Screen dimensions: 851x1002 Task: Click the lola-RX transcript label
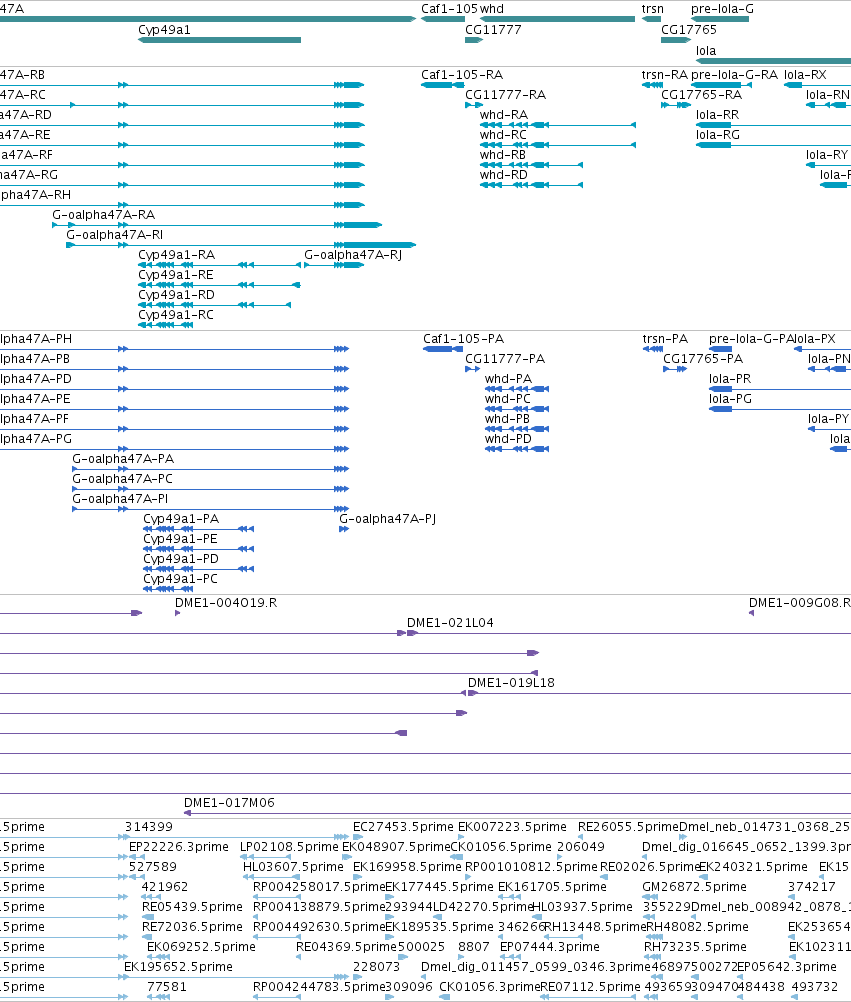(805, 75)
